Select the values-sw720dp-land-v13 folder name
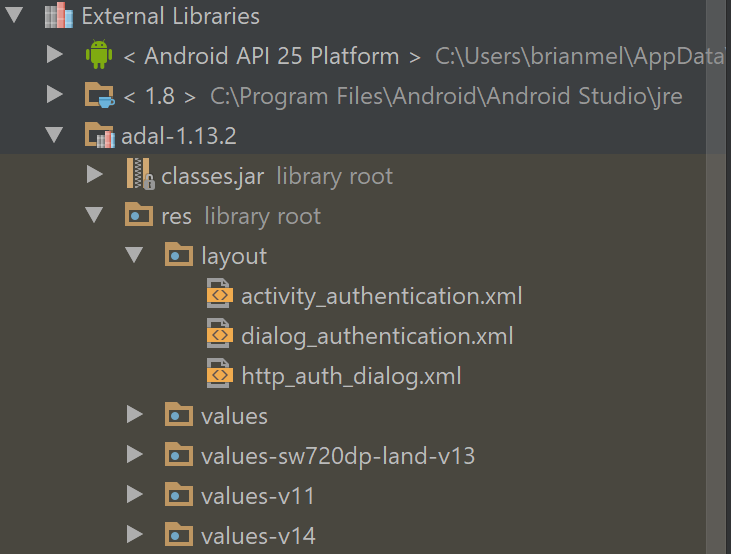 pyautogui.click(x=338, y=457)
